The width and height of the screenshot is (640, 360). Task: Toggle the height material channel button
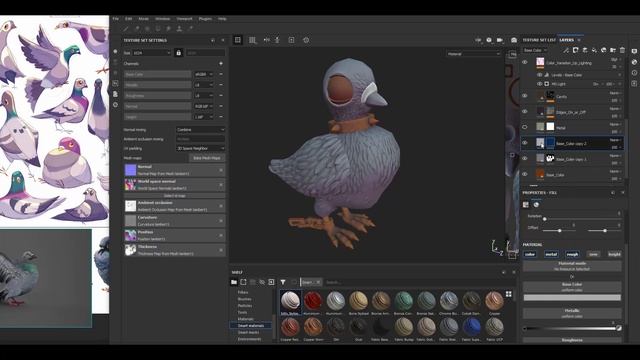click(614, 254)
